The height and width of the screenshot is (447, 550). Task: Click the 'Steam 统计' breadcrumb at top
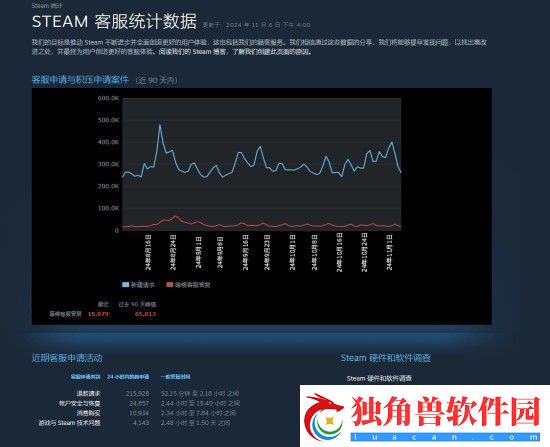[47, 6]
